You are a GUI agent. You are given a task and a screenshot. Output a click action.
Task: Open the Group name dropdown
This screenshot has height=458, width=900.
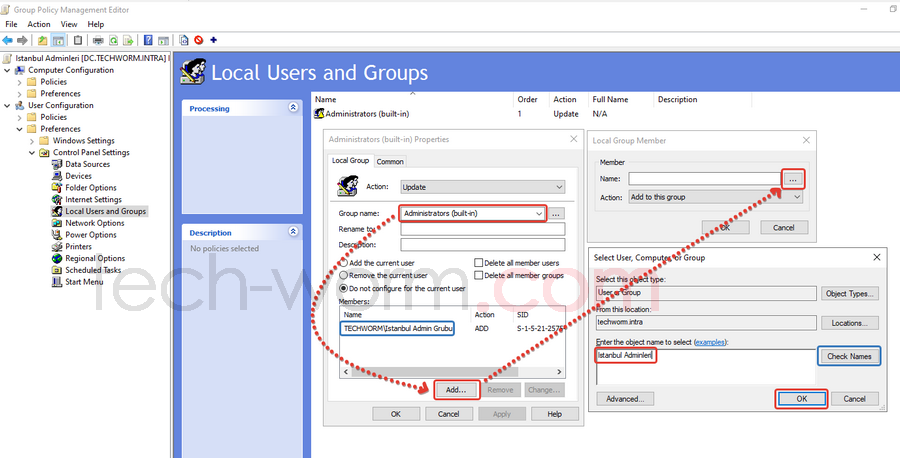click(x=539, y=213)
